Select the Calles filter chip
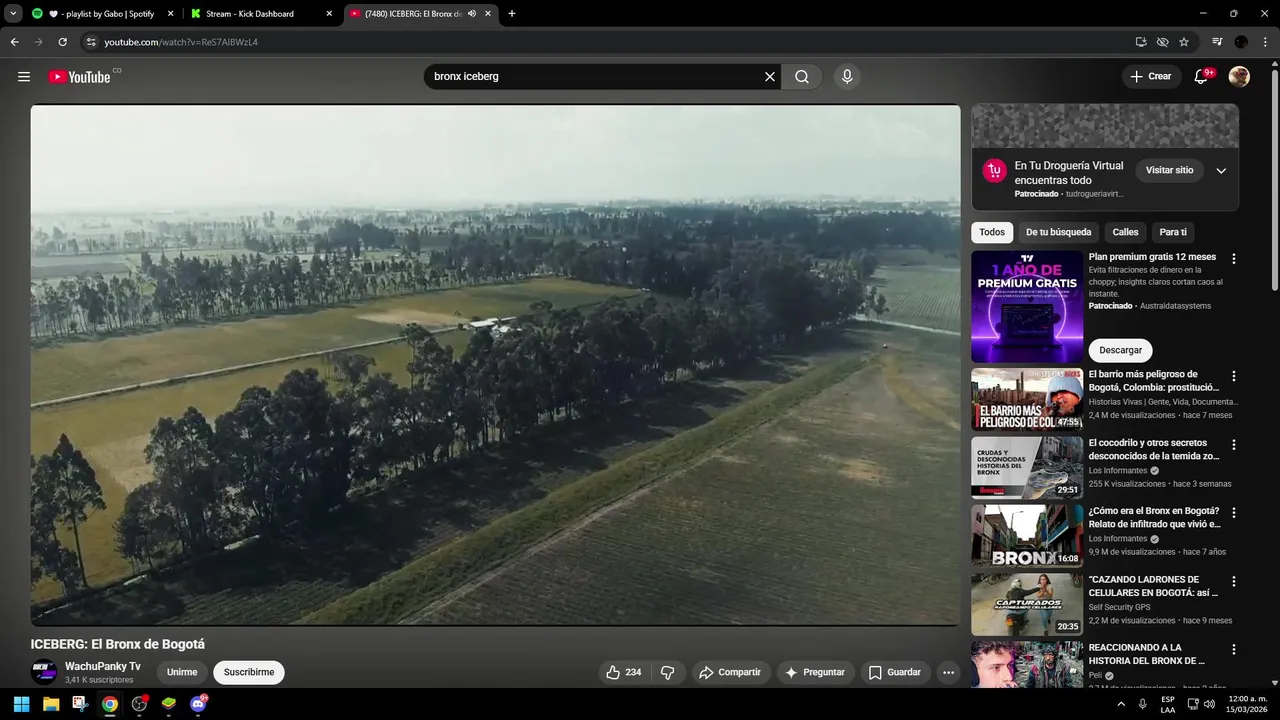The image size is (1280, 720). tap(1125, 232)
